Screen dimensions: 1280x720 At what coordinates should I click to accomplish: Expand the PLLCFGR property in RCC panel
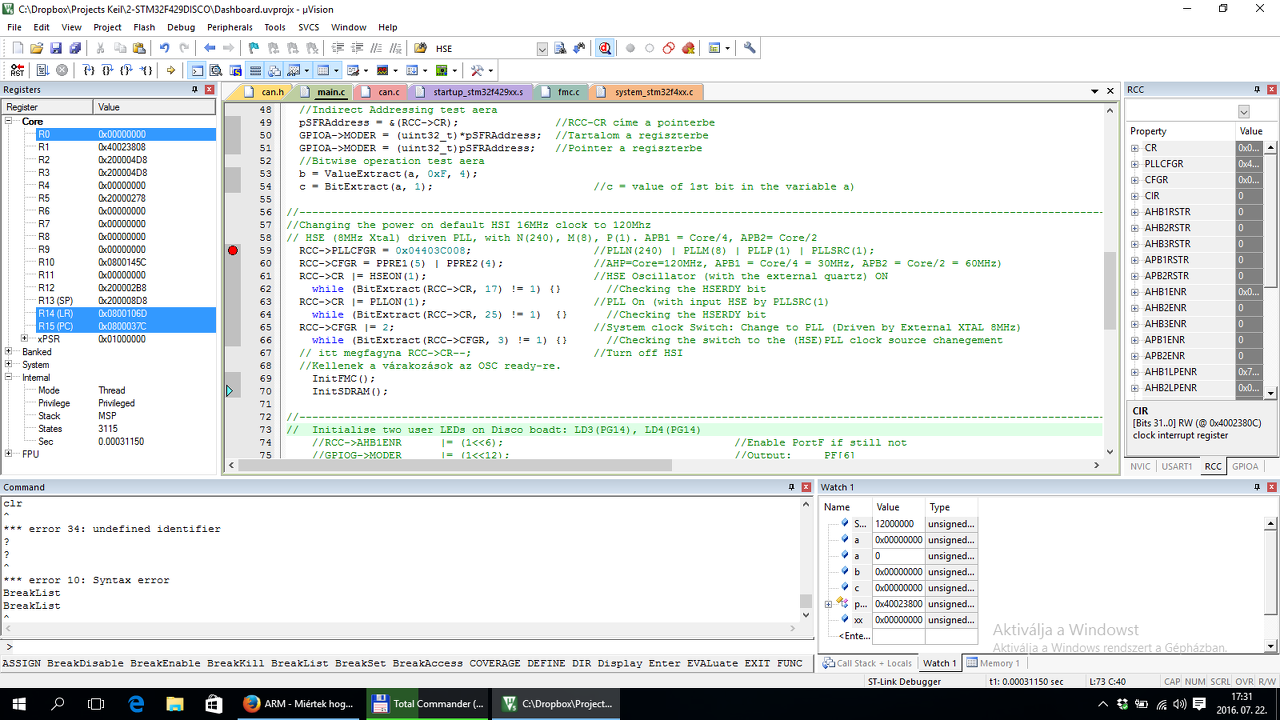1135,164
